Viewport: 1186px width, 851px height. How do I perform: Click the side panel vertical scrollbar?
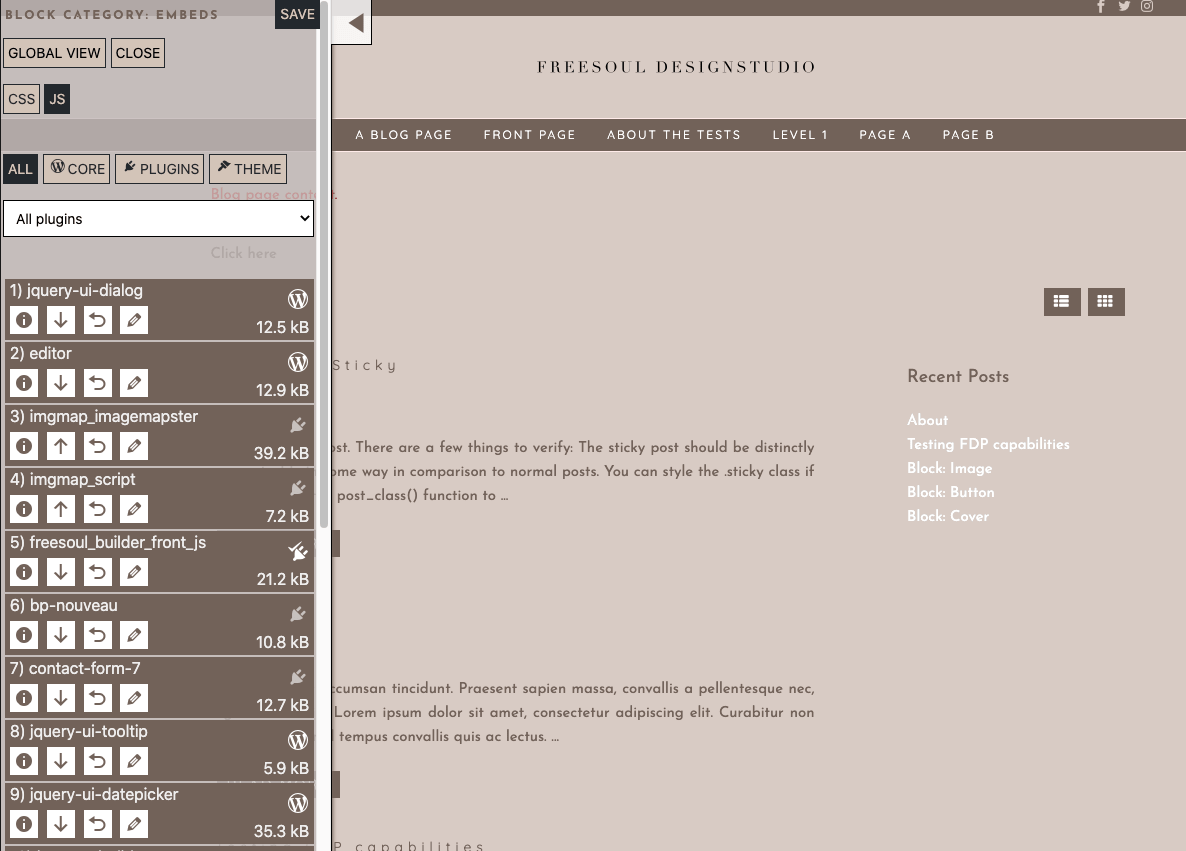(324, 265)
